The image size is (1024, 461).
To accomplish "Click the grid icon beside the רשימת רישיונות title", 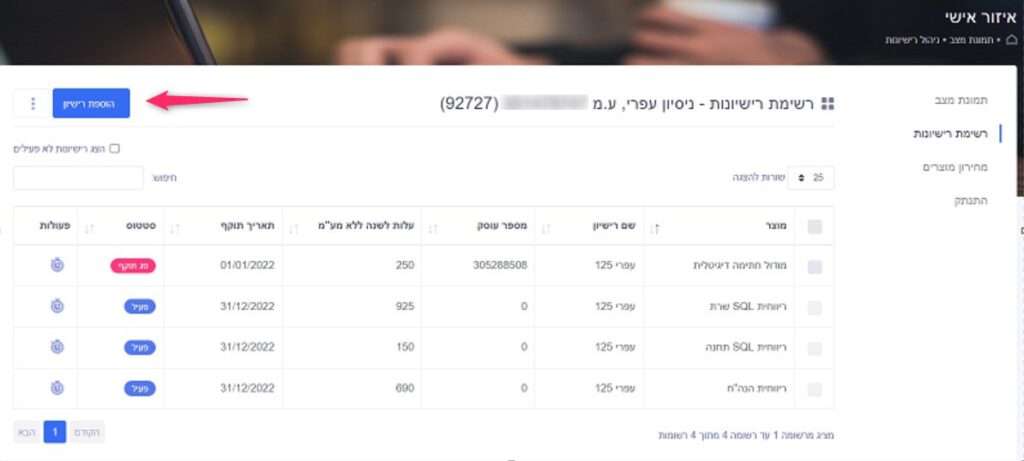I will click(827, 104).
